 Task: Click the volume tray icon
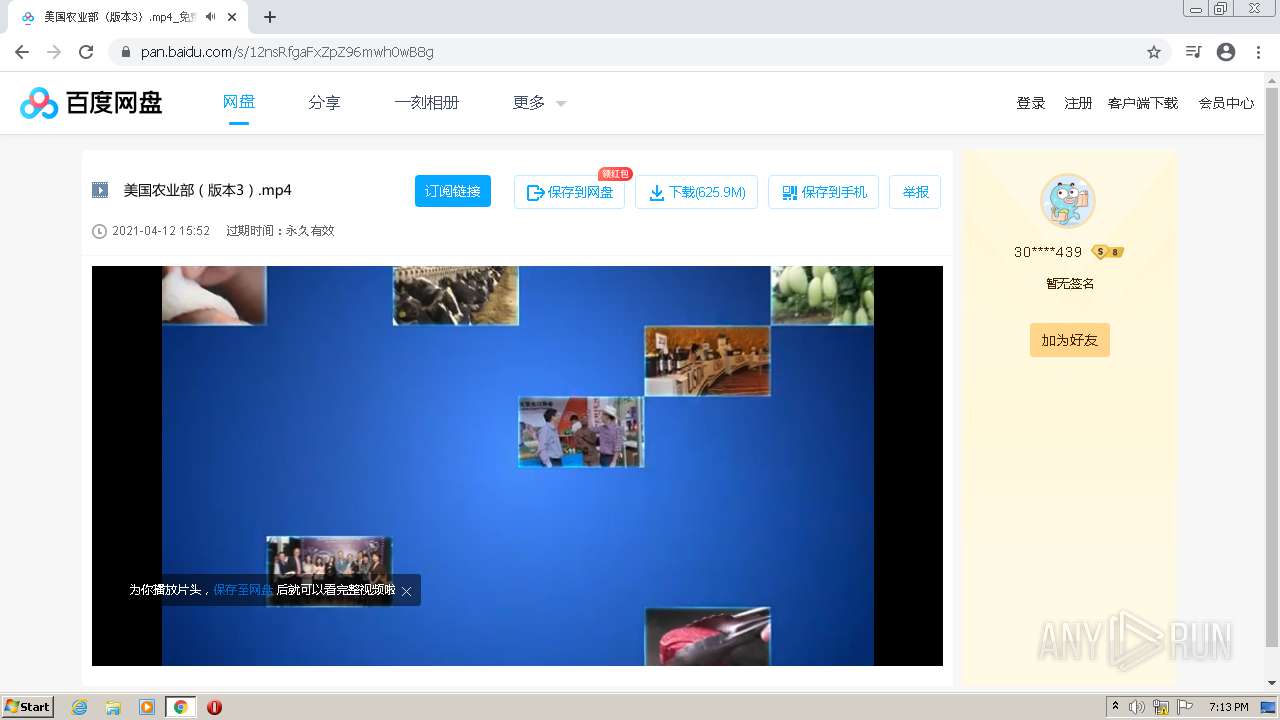pos(1137,707)
